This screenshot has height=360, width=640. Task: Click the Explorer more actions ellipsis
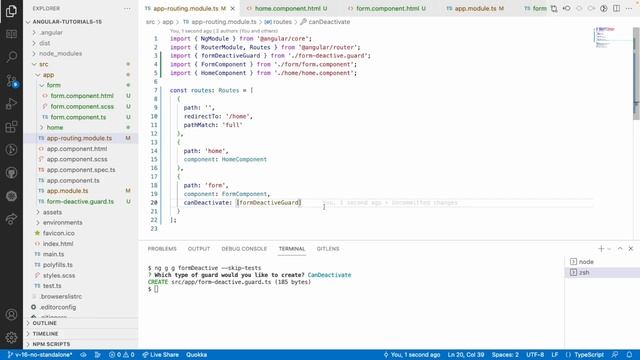click(x=127, y=9)
